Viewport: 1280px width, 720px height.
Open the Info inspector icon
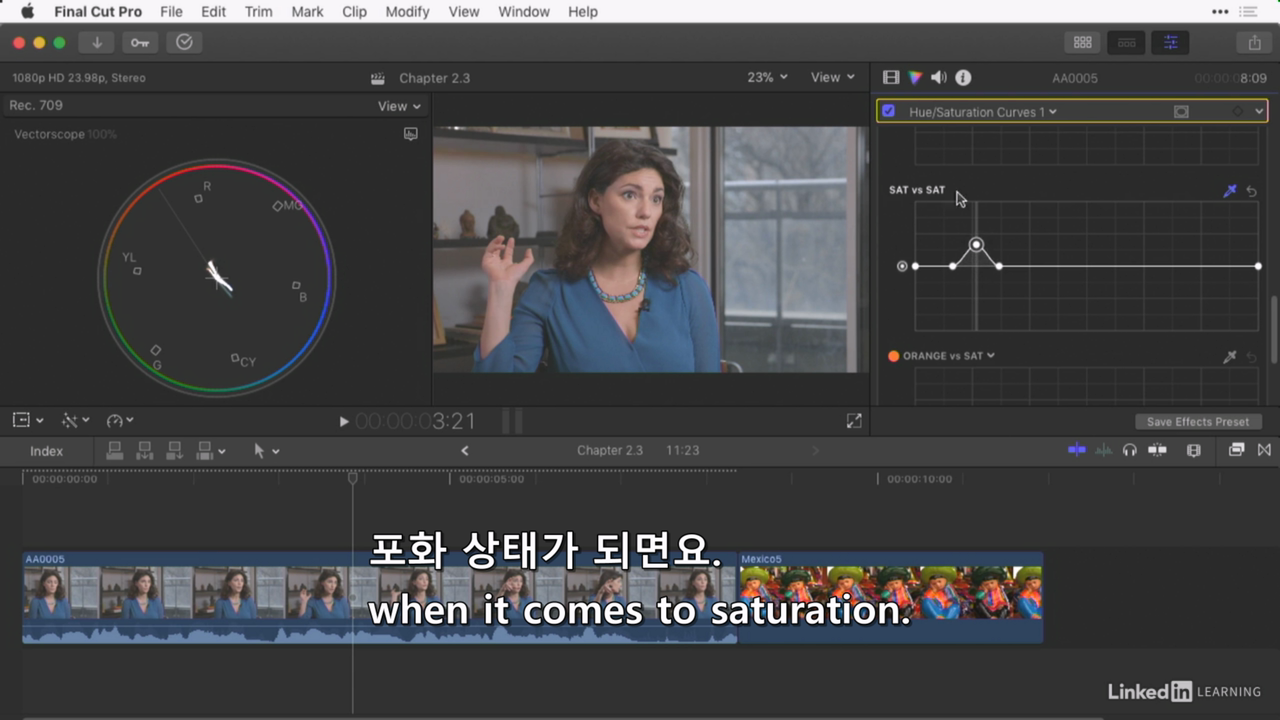[x=963, y=77]
